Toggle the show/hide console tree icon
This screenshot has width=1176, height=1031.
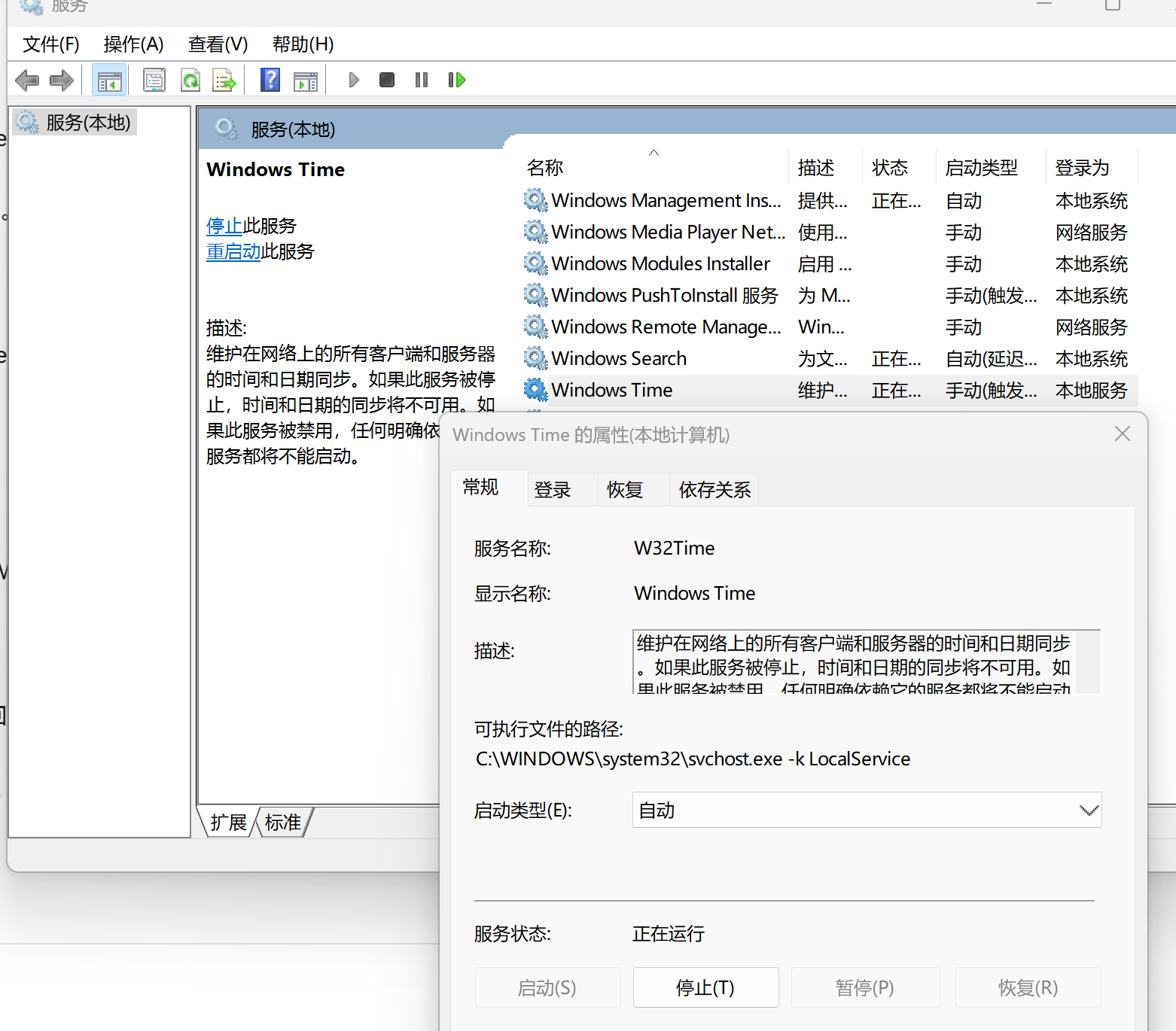(109, 80)
